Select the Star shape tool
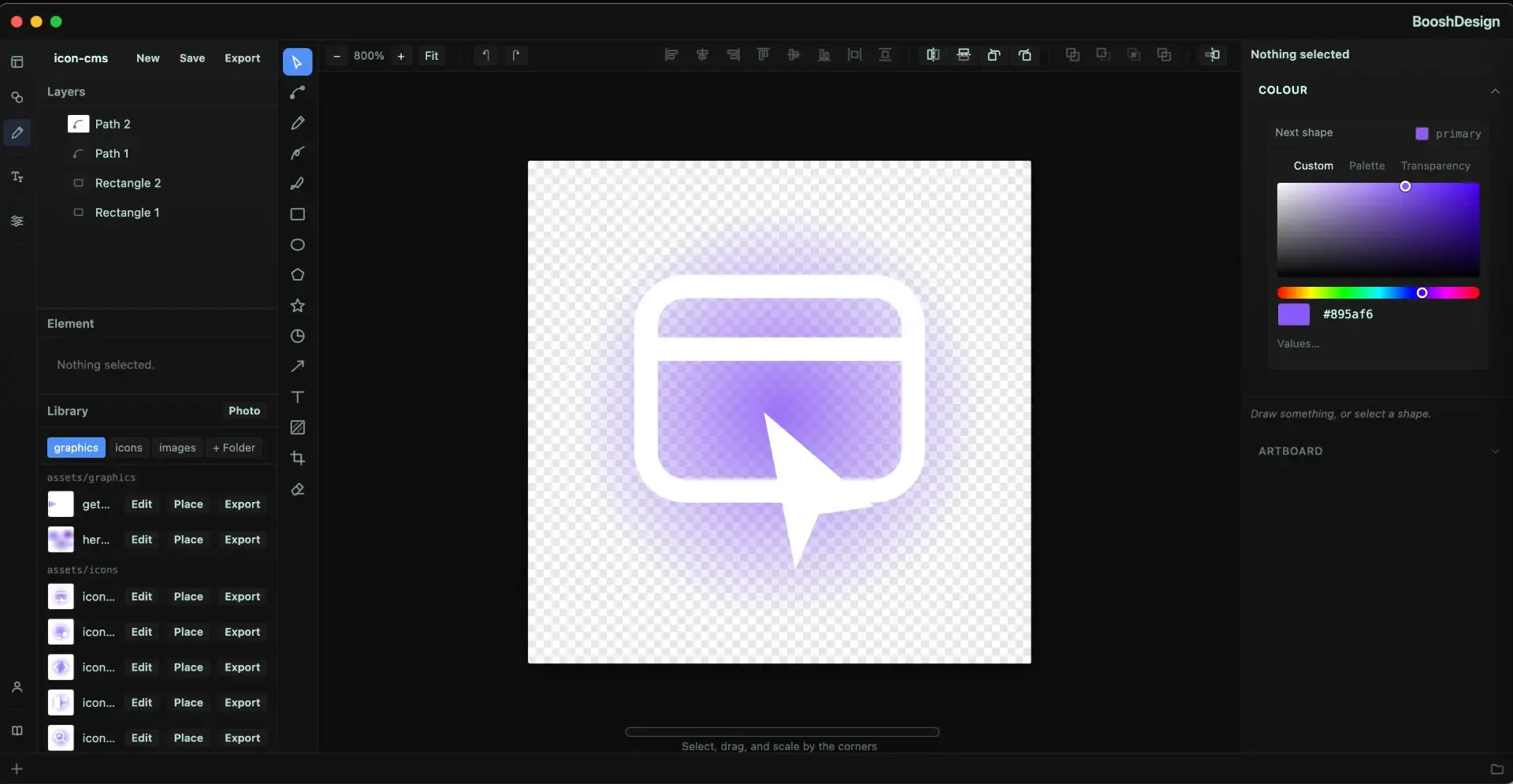Viewport: 1513px width, 784px height. point(297,306)
